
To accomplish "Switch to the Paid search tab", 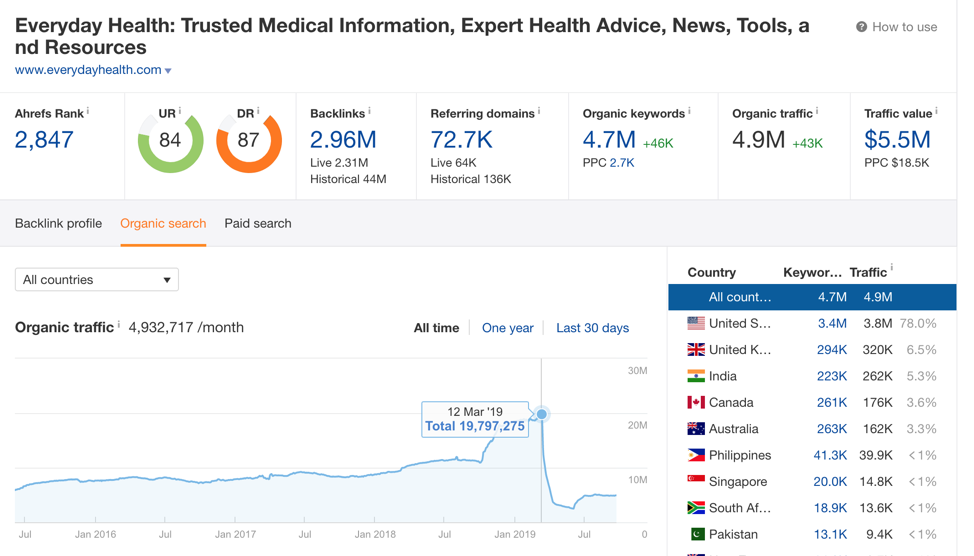I will (x=258, y=224).
